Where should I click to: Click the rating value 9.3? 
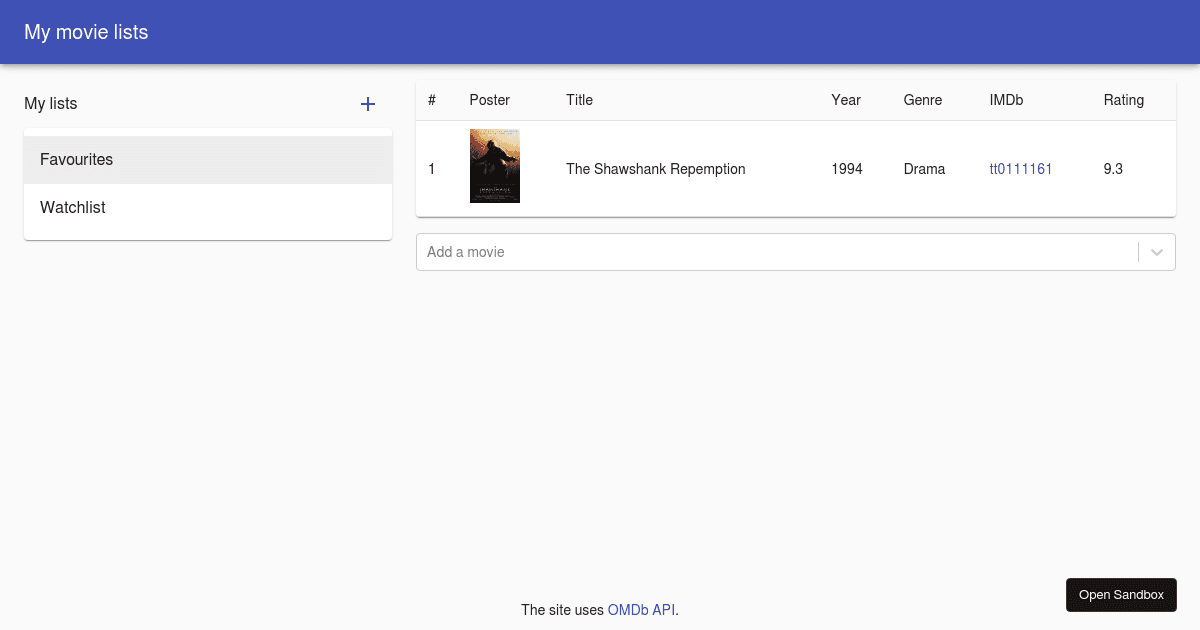pos(1113,169)
